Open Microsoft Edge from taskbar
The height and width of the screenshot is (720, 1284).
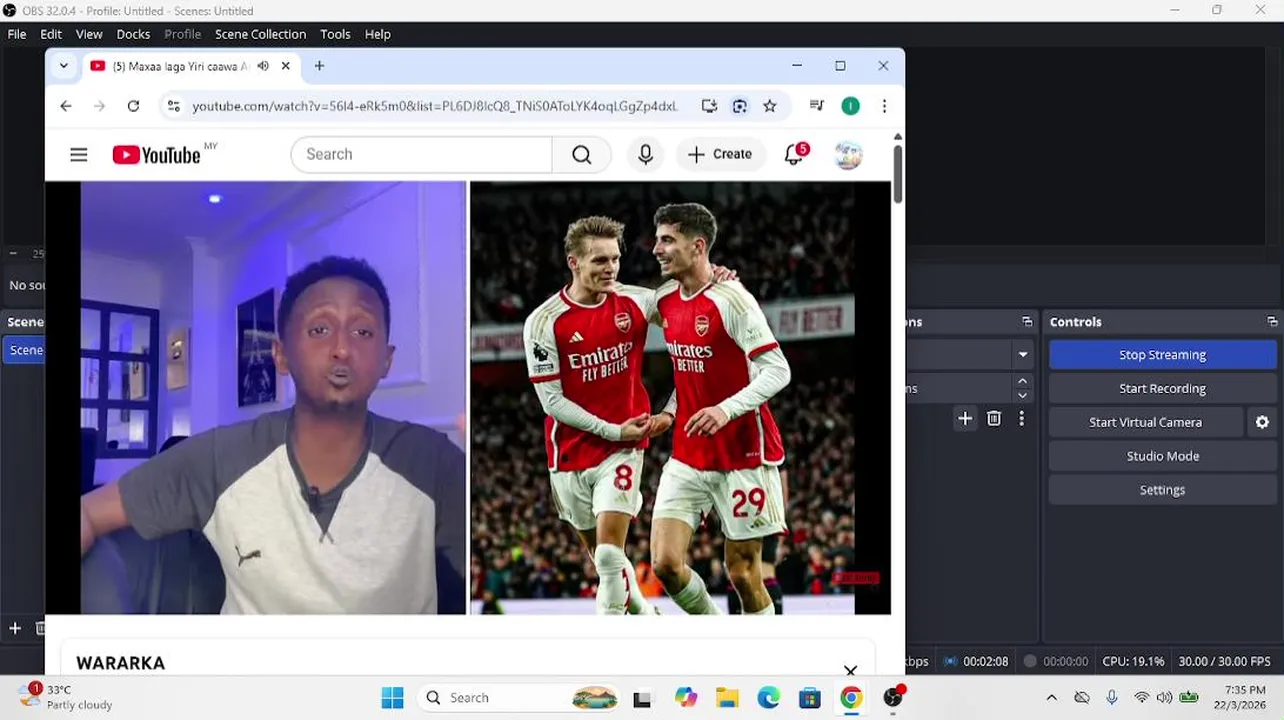768,698
